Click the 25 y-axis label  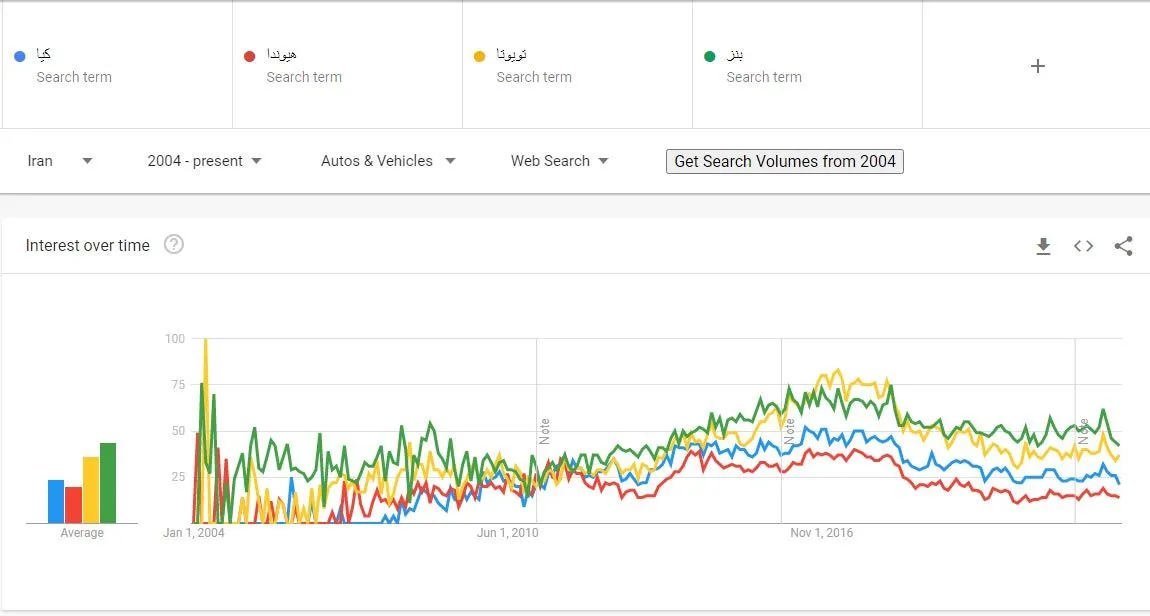coord(178,477)
